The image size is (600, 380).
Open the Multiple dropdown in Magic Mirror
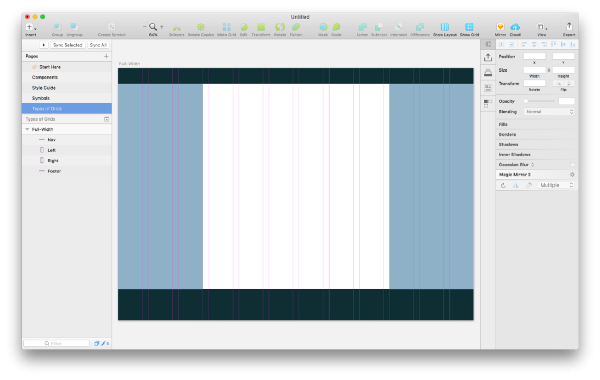pyautogui.click(x=556, y=185)
